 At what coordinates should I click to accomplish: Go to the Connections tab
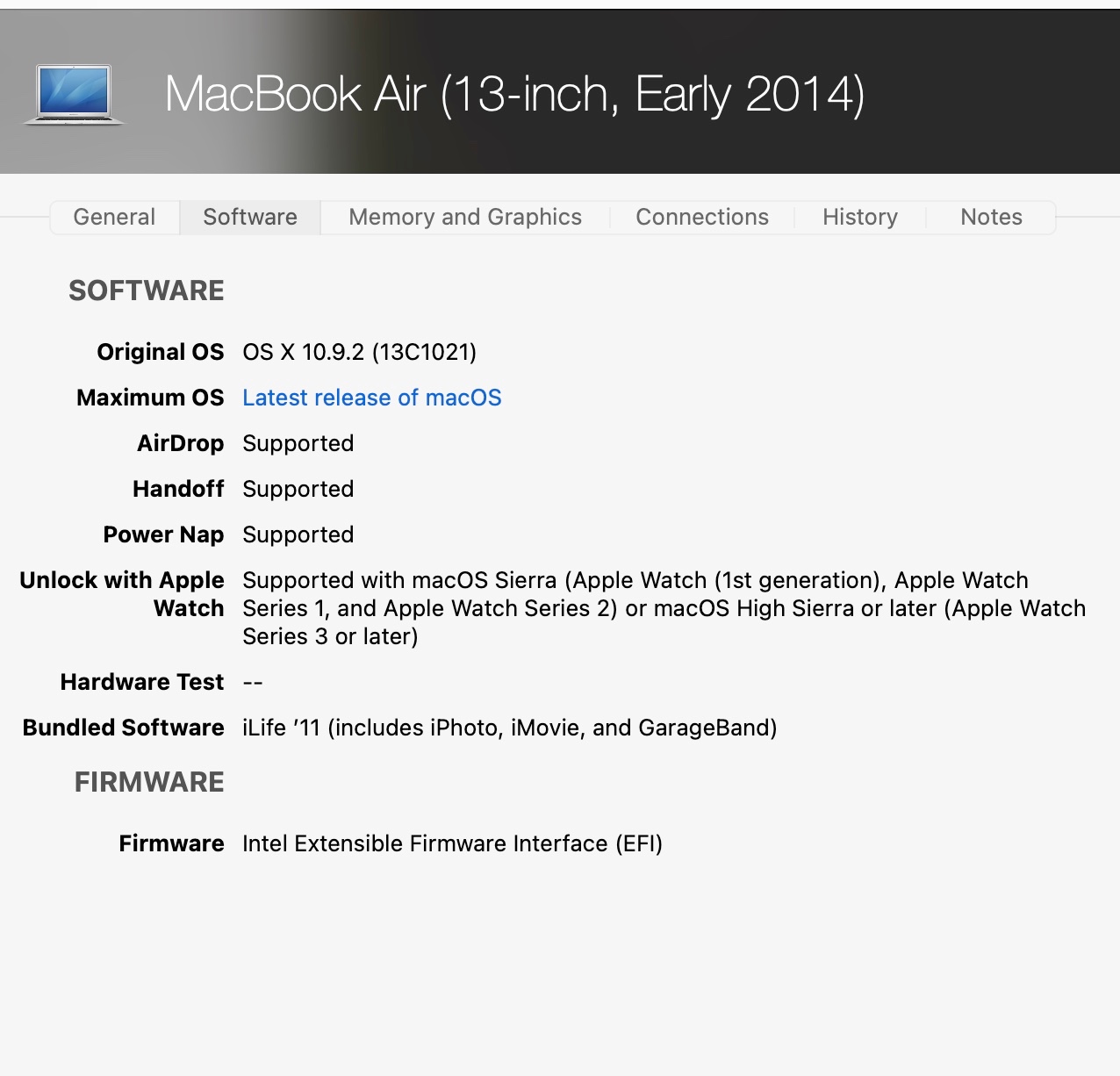[x=702, y=217]
